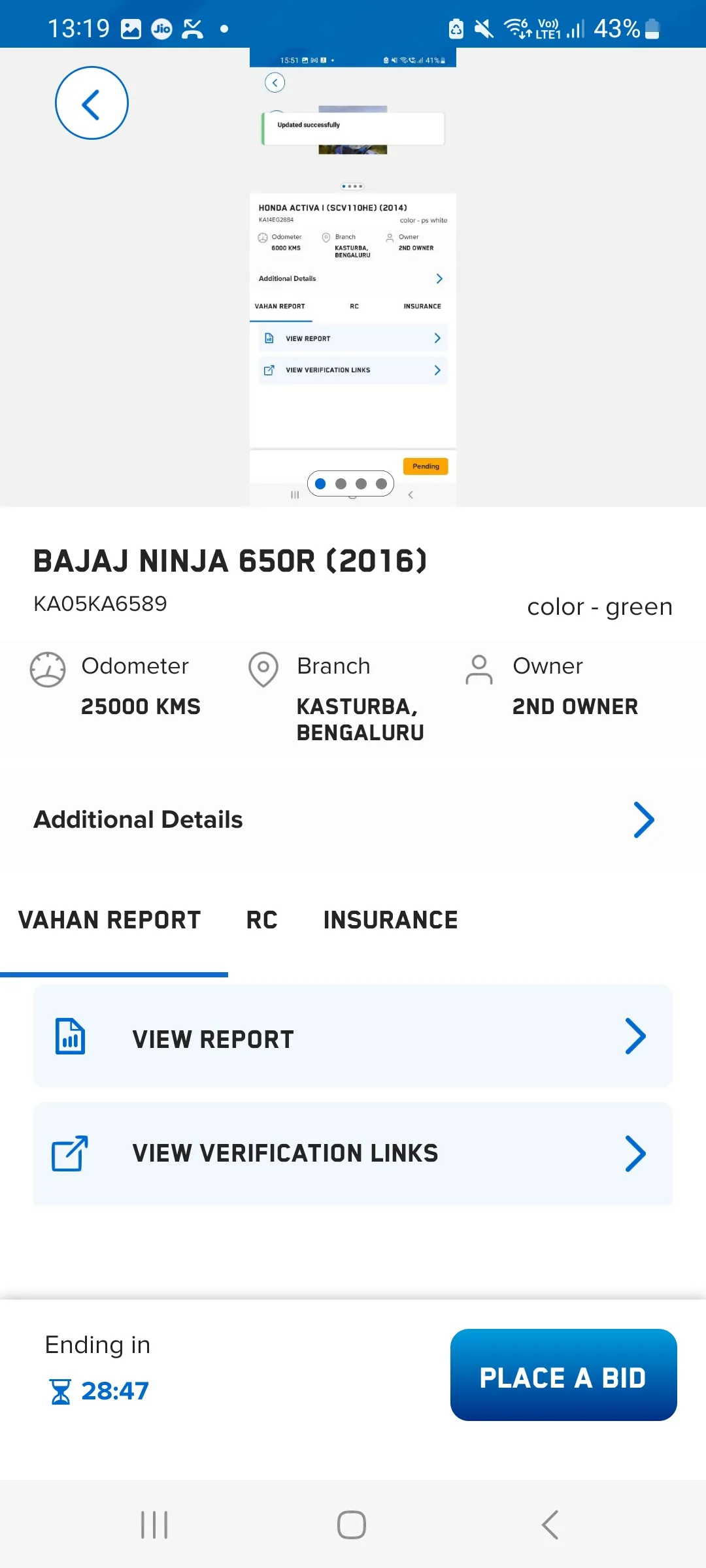Tap the 25000 KMS odometer value
The width and height of the screenshot is (706, 1568).
141,706
